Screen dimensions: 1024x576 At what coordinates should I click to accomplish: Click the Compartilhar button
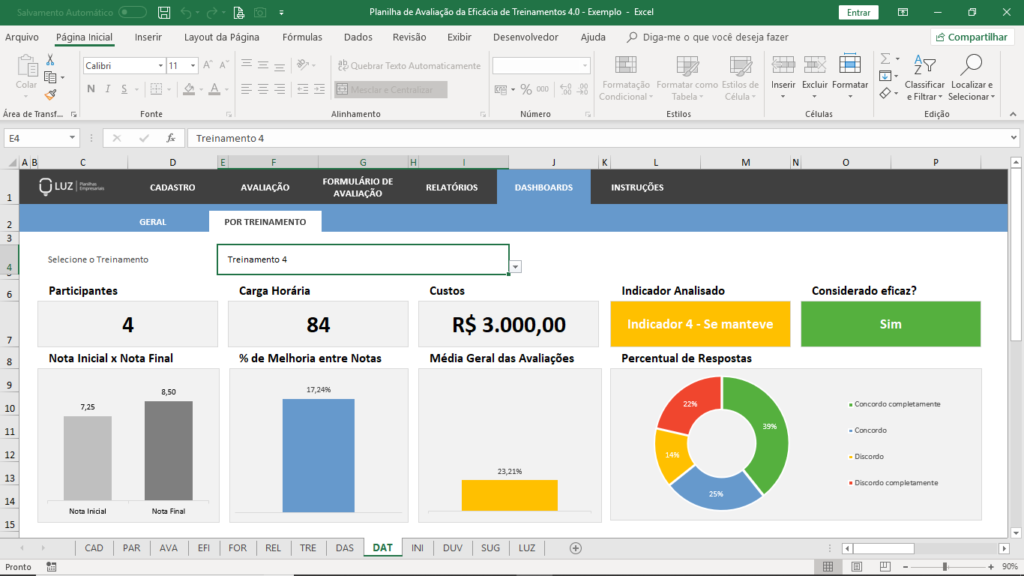(x=973, y=36)
